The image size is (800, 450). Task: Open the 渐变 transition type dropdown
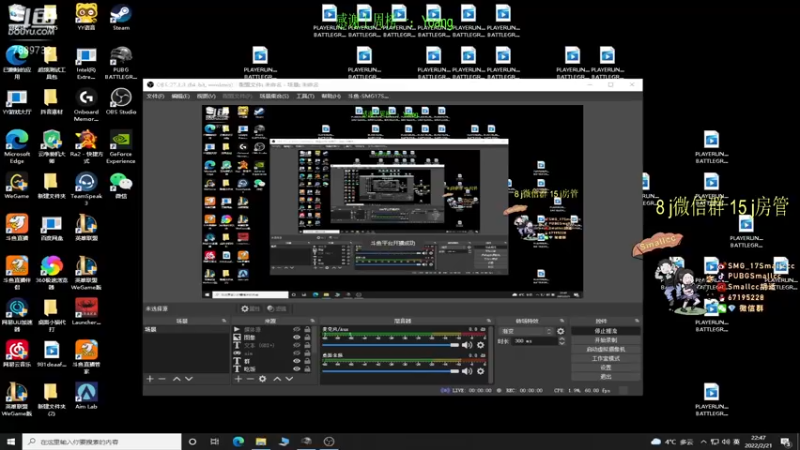click(x=527, y=331)
